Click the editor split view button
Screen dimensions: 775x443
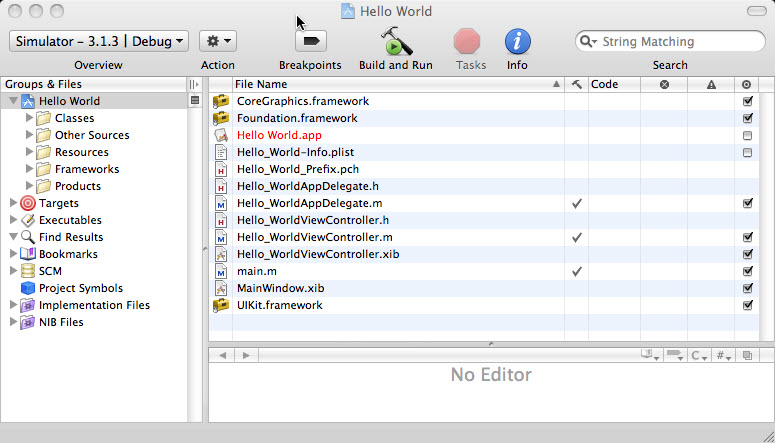tap(747, 355)
